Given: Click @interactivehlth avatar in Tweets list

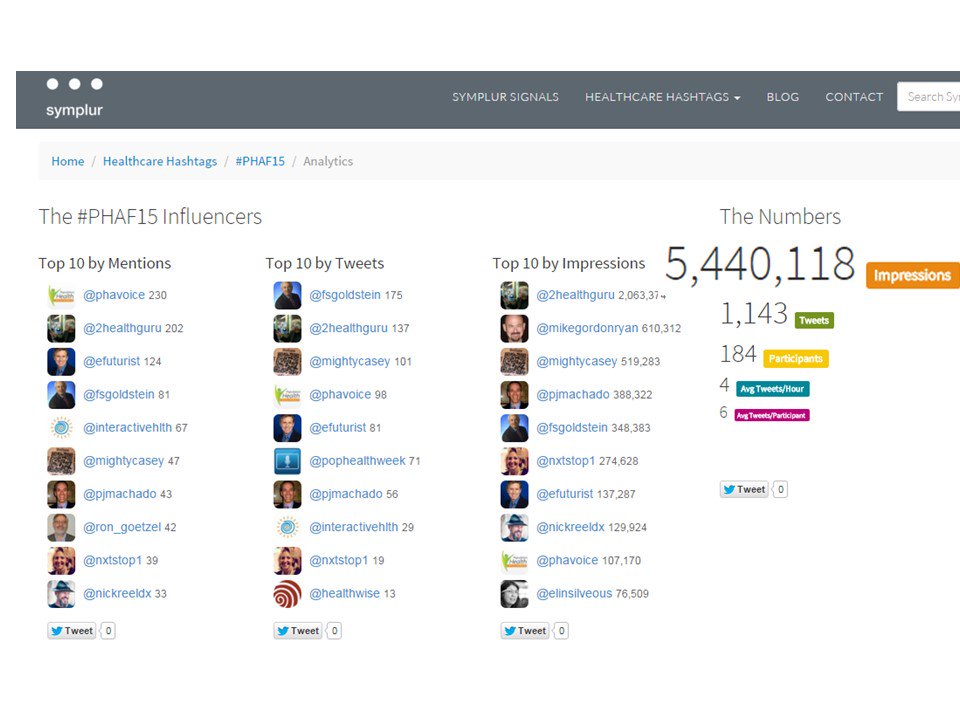Looking at the screenshot, I should pos(287,527).
